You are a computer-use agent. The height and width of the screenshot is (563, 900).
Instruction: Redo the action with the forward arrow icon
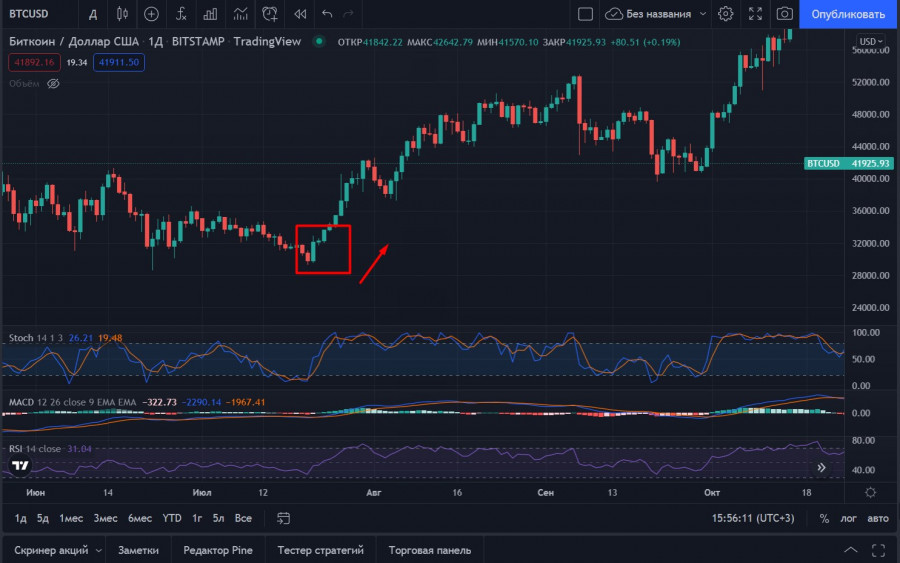348,14
